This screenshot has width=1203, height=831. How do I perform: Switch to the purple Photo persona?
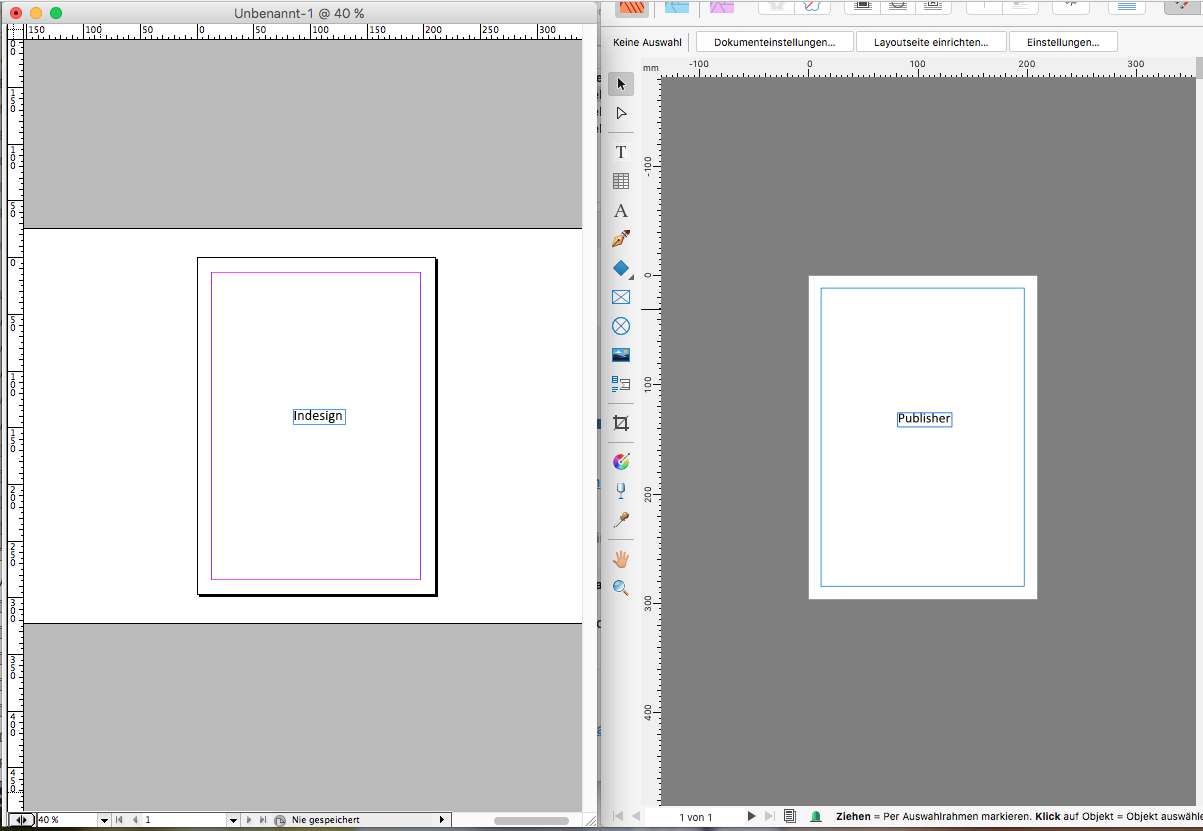(x=722, y=6)
